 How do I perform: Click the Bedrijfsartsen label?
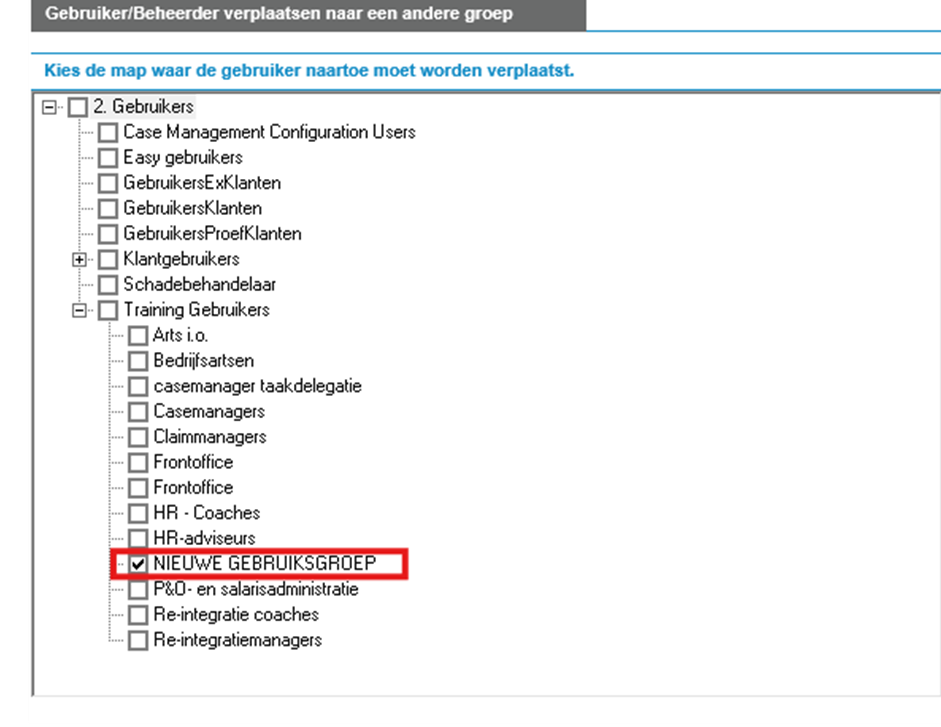pos(203,360)
